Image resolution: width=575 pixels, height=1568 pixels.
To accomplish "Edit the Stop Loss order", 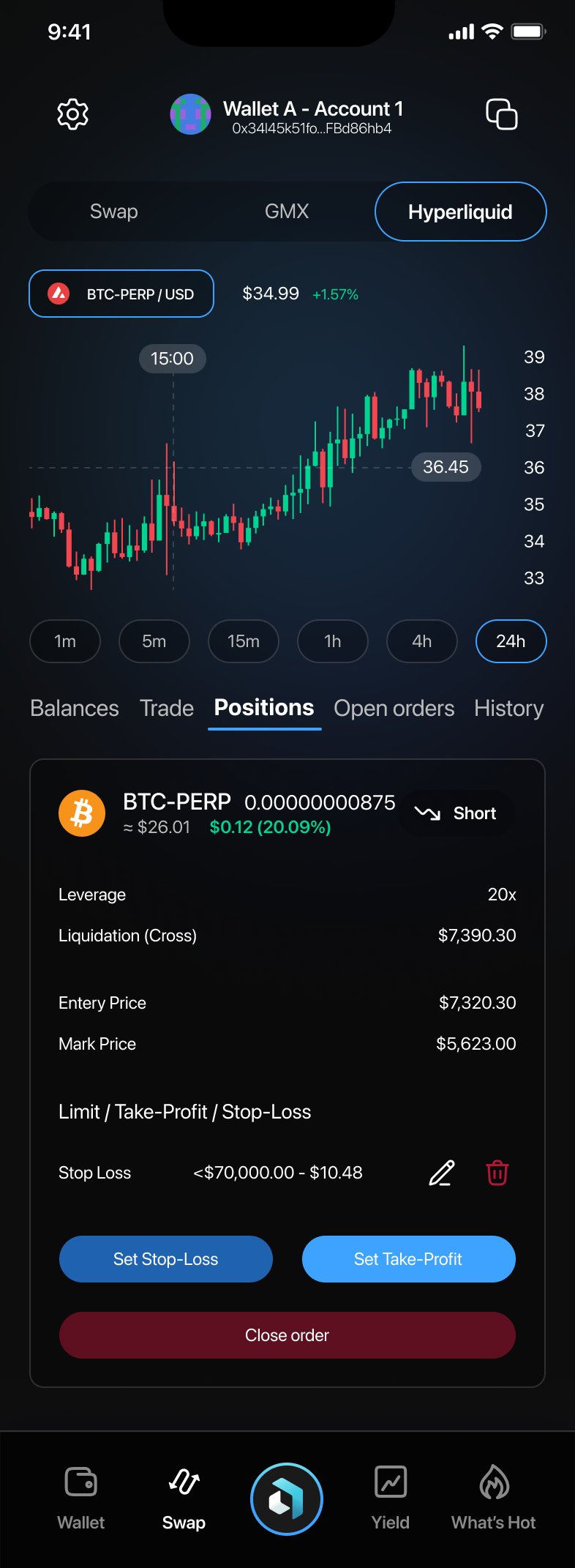I will [442, 1173].
